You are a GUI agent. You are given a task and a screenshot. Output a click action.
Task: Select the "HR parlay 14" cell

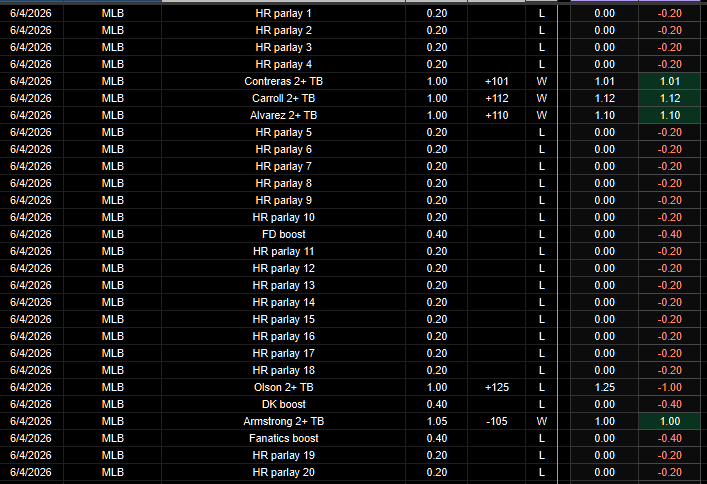pyautogui.click(x=283, y=302)
